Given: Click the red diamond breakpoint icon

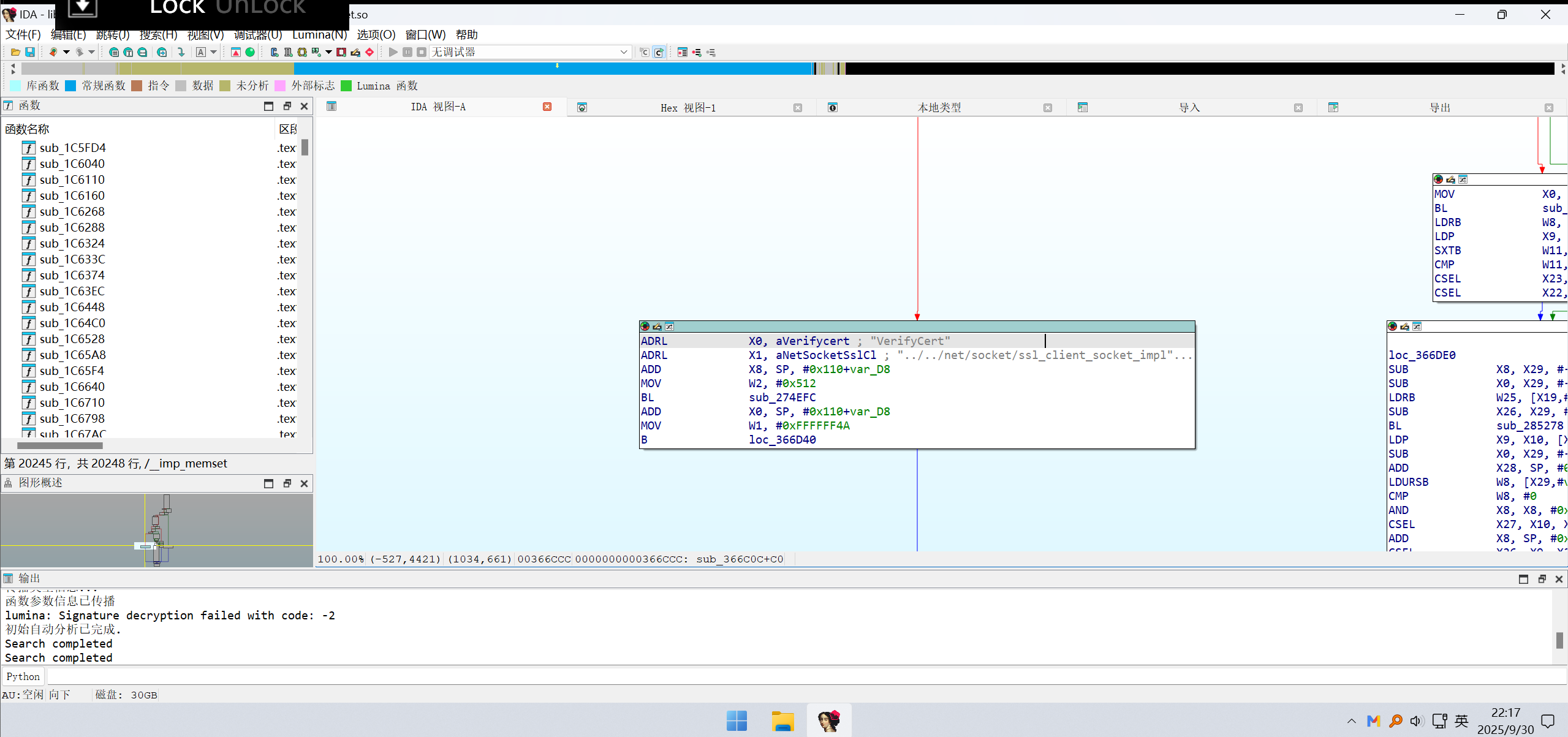Looking at the screenshot, I should (369, 52).
